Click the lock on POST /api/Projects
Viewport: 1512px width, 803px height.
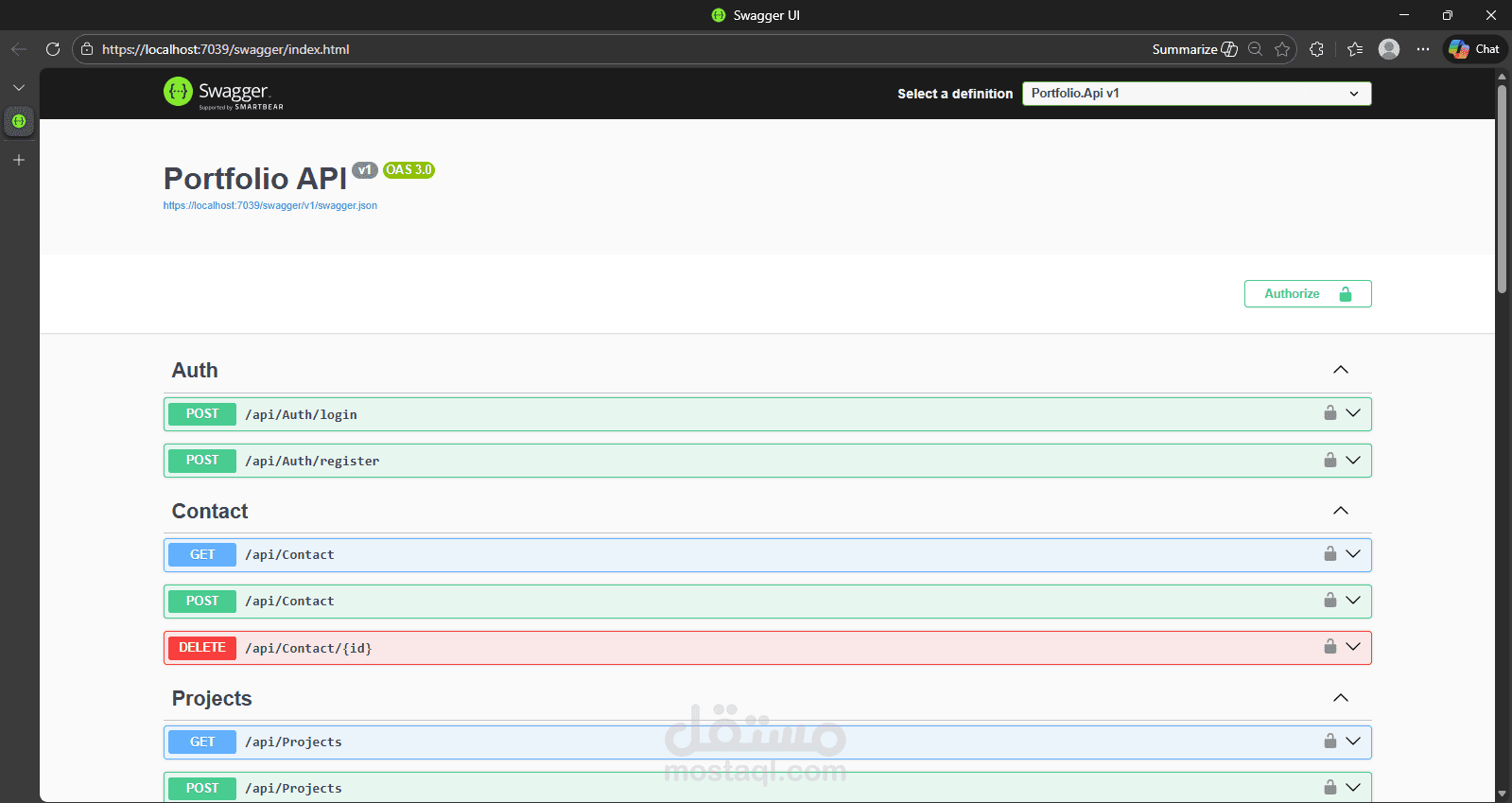1330,788
